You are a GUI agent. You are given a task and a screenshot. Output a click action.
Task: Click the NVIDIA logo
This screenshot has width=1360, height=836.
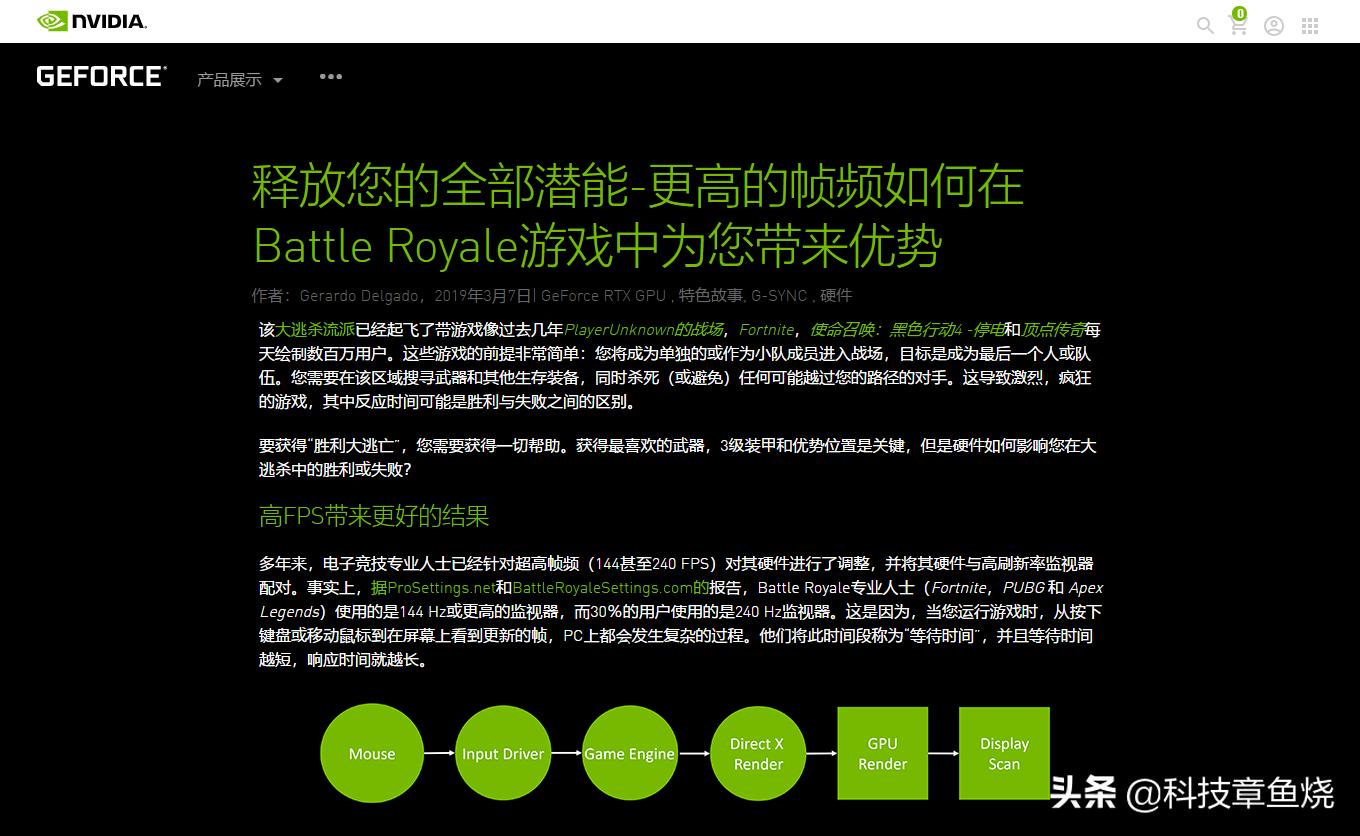tap(91, 21)
